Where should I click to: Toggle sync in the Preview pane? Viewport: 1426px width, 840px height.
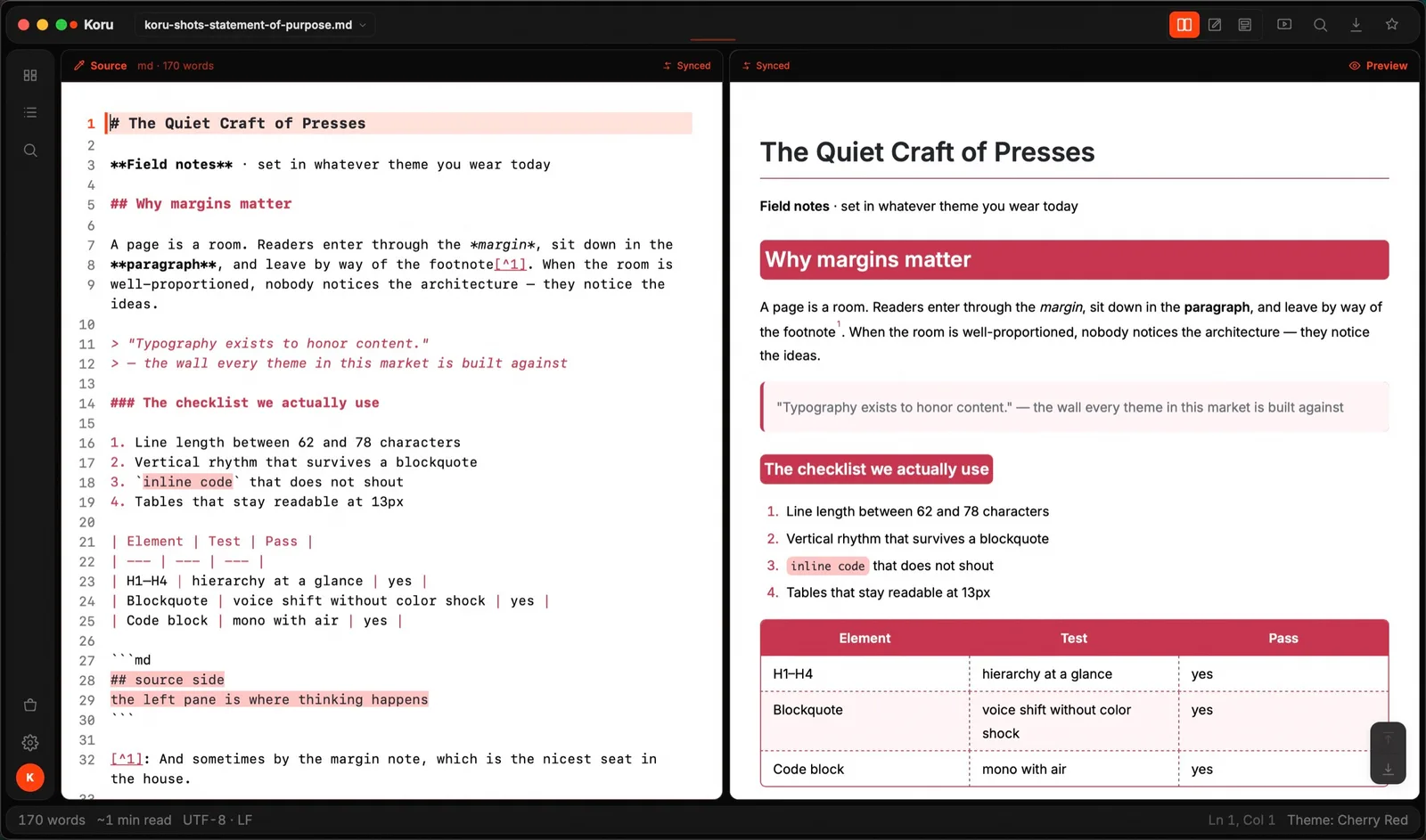[766, 66]
